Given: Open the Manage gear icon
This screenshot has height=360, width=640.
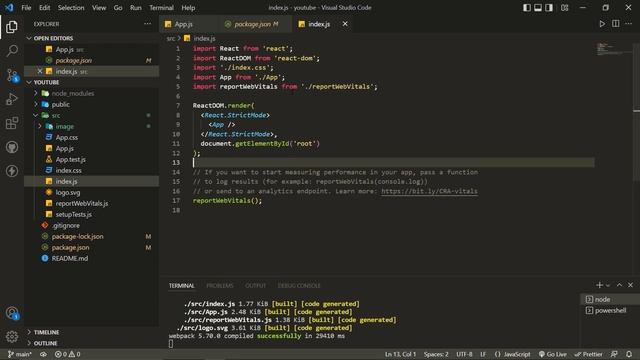Looking at the screenshot, I should (12, 336).
